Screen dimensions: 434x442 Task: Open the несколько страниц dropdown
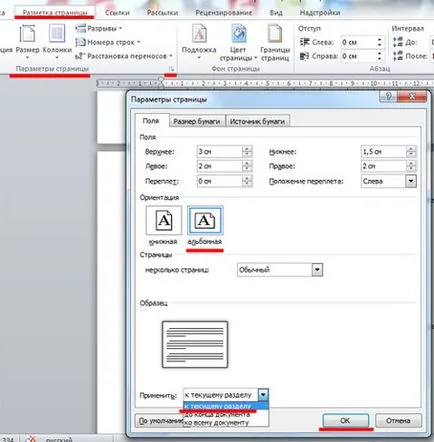click(280, 270)
